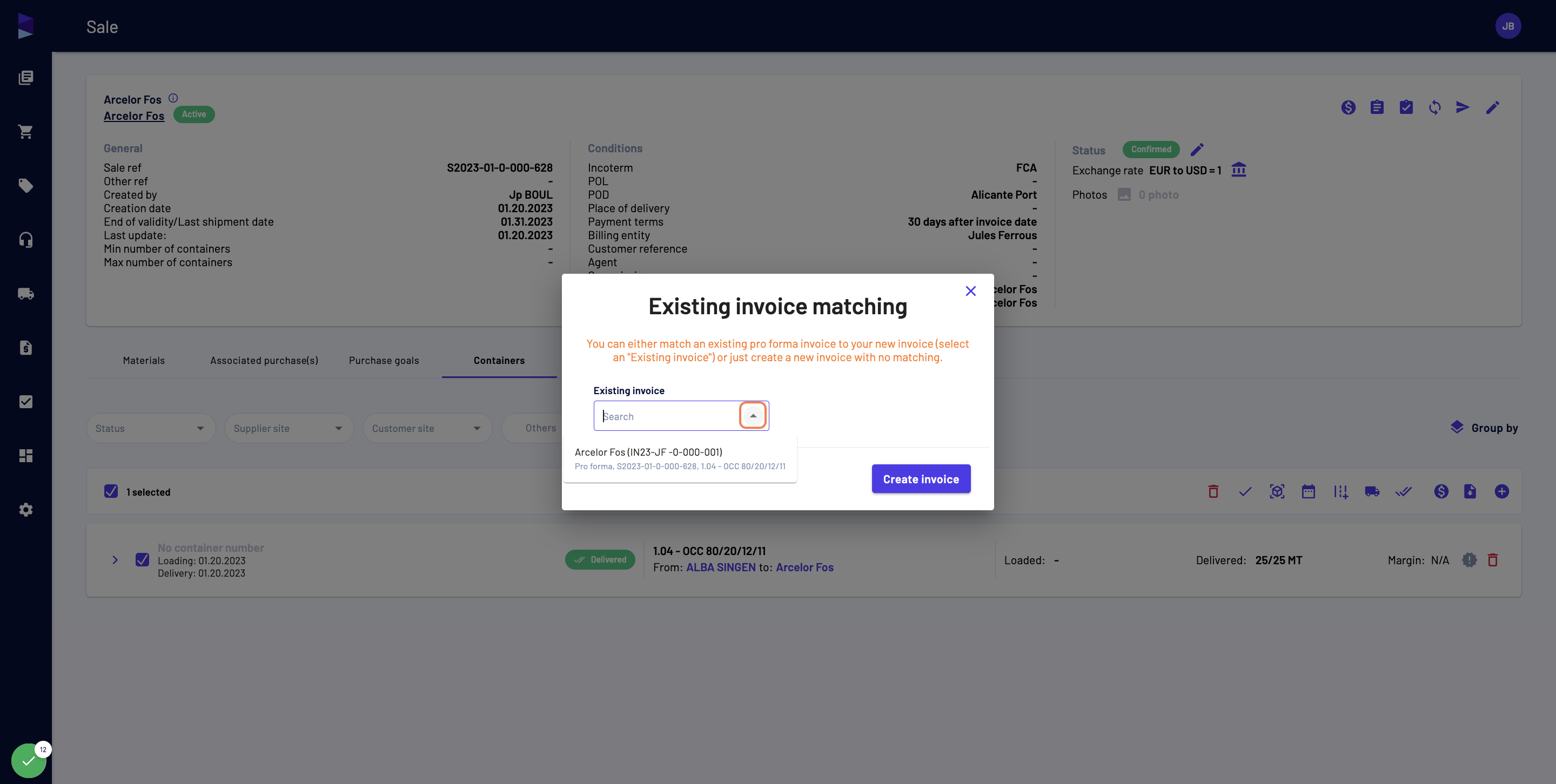Edit the Confirmed status with pencil icon
This screenshot has height=784, width=1556.
pos(1197,149)
